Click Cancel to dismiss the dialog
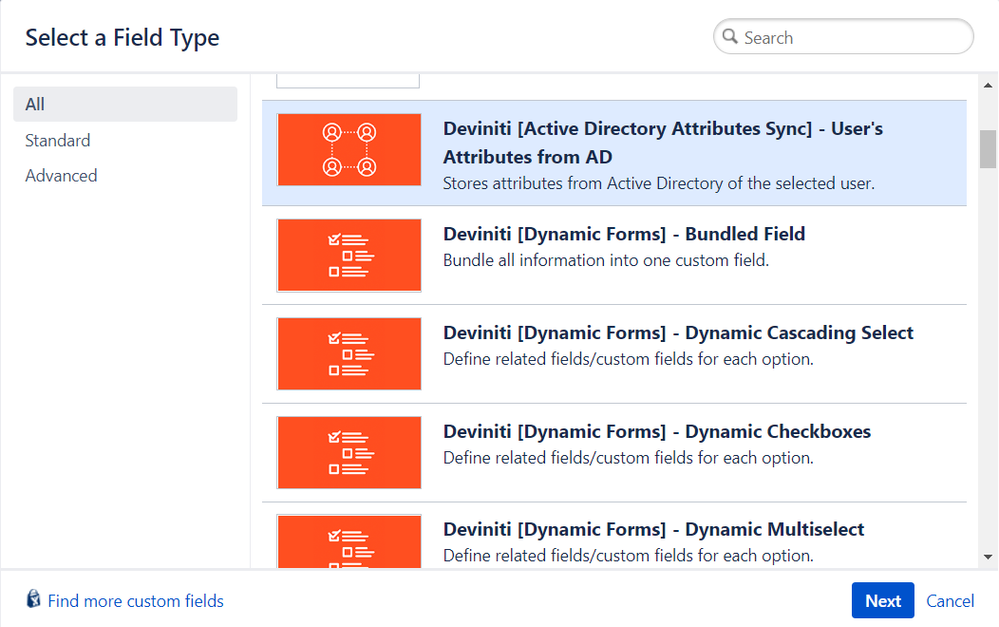This screenshot has width=999, height=627. tap(949, 600)
